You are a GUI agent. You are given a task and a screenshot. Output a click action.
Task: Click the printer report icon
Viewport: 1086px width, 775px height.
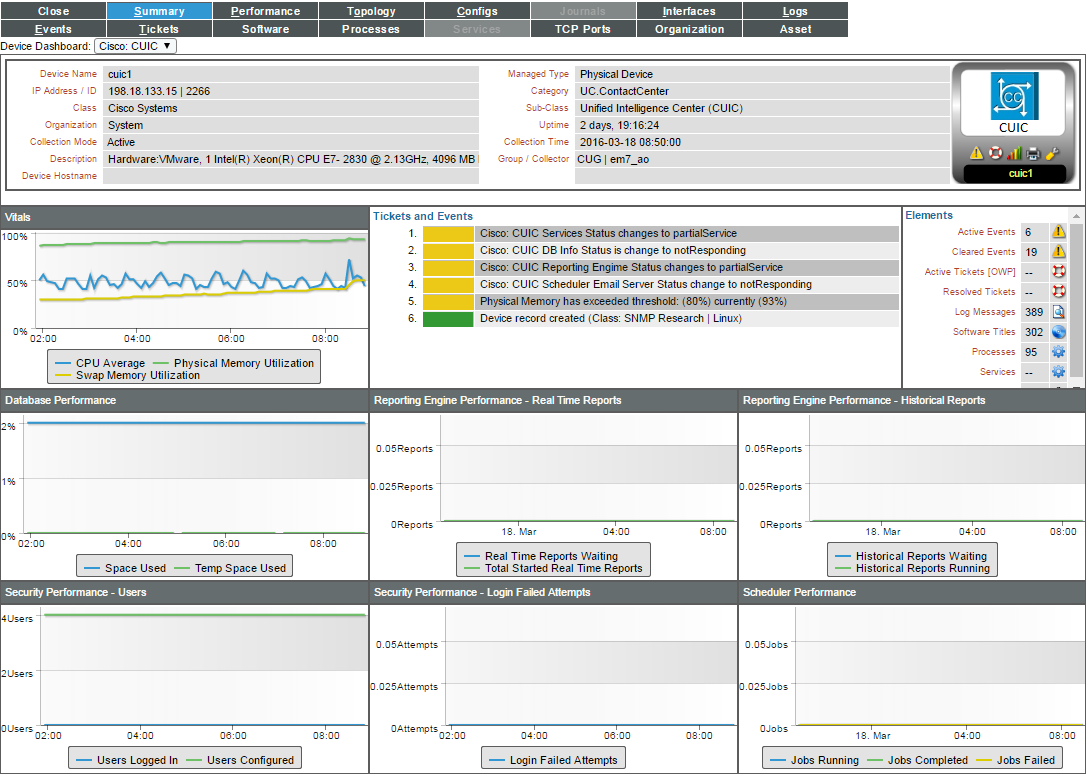tap(1033, 153)
